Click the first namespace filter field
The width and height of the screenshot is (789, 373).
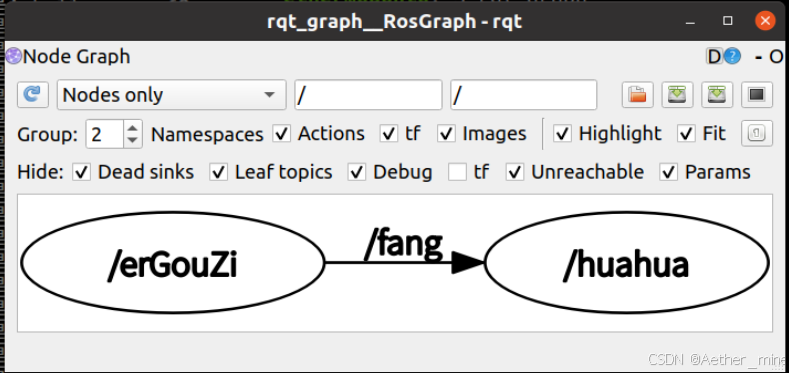tap(368, 95)
